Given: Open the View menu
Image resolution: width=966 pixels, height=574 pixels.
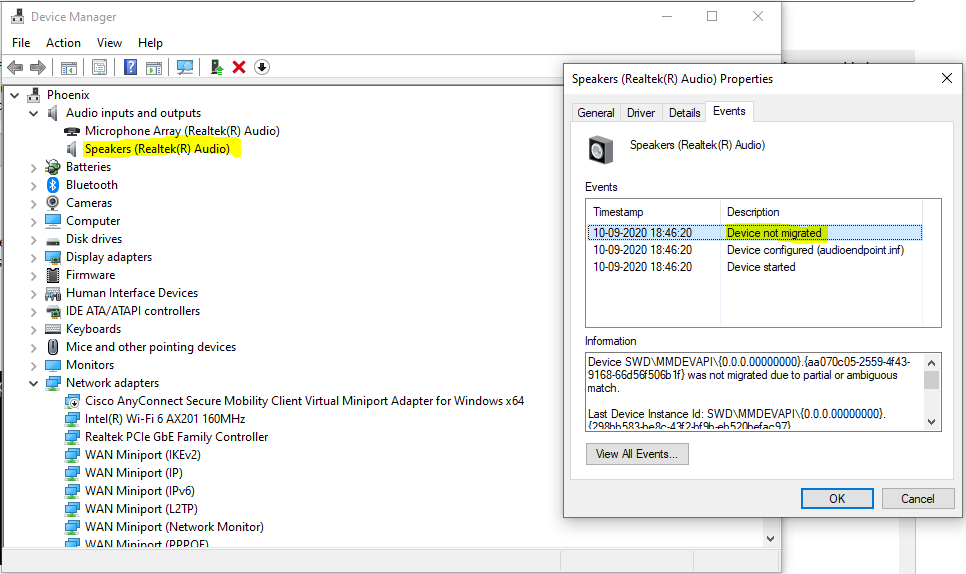Looking at the screenshot, I should (x=109, y=42).
